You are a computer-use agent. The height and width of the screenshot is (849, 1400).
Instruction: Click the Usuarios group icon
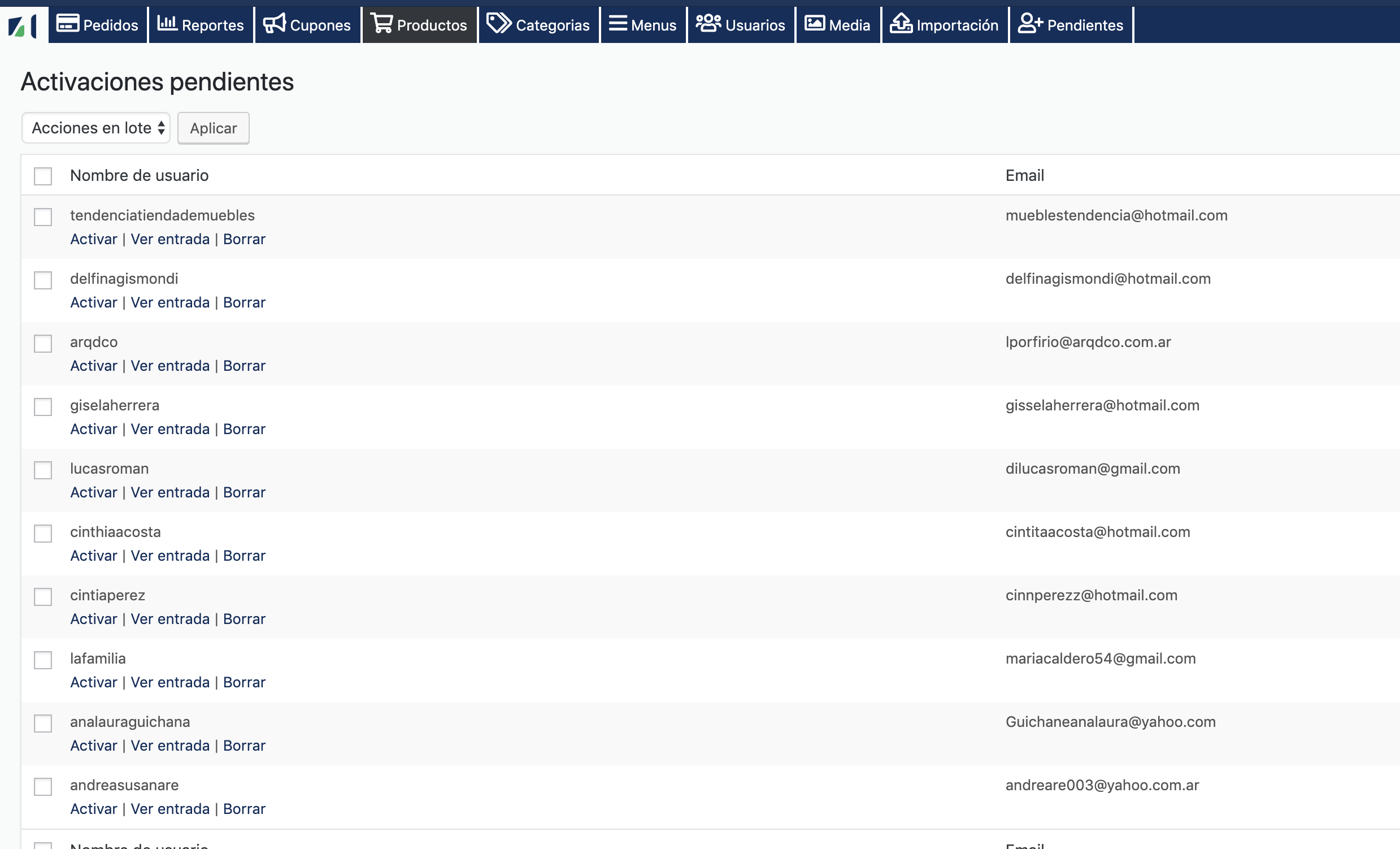click(708, 24)
